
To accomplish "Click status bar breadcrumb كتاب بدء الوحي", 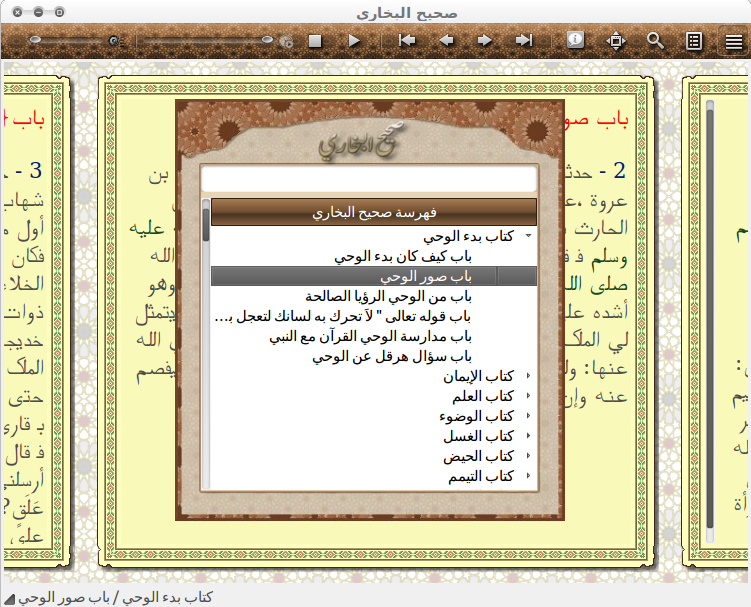I will pyautogui.click(x=167, y=598).
